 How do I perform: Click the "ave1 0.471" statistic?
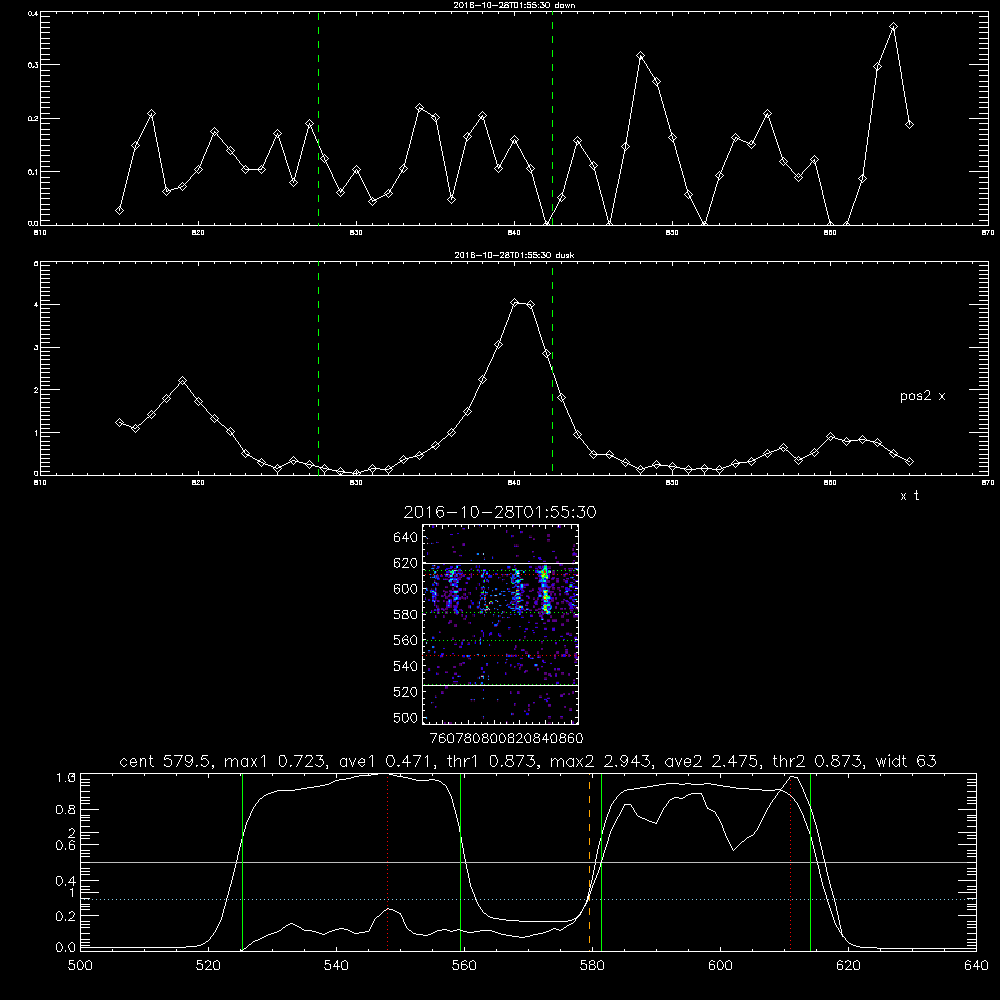385,761
